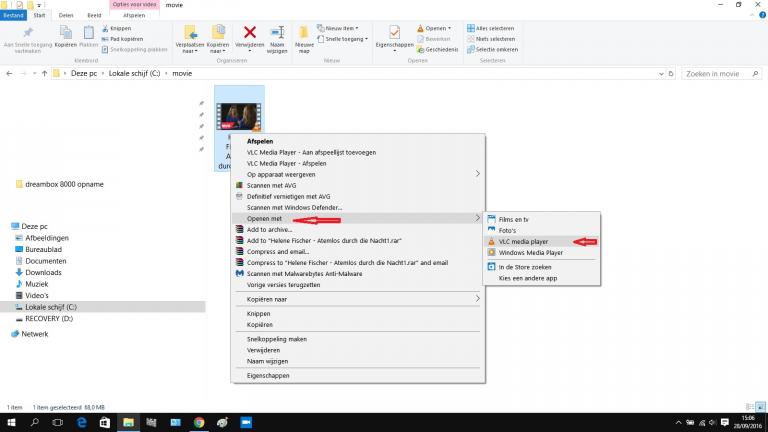768x432 pixels.
Task: Click the red Verwijderen X icon in ribbon
Action: [x=250, y=34]
